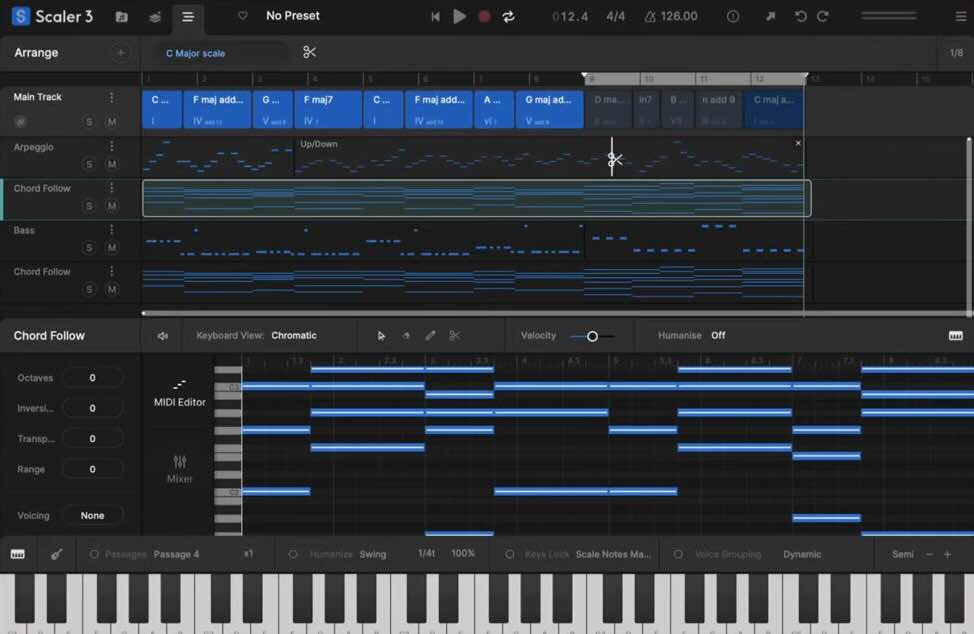This screenshot has height=634, width=974.
Task: Enable the Keys Lock toggle
Action: [x=509, y=554]
